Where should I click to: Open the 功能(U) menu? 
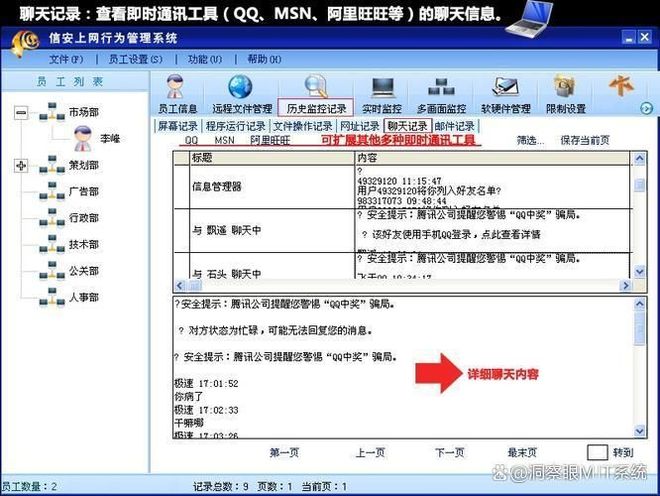tap(205, 59)
